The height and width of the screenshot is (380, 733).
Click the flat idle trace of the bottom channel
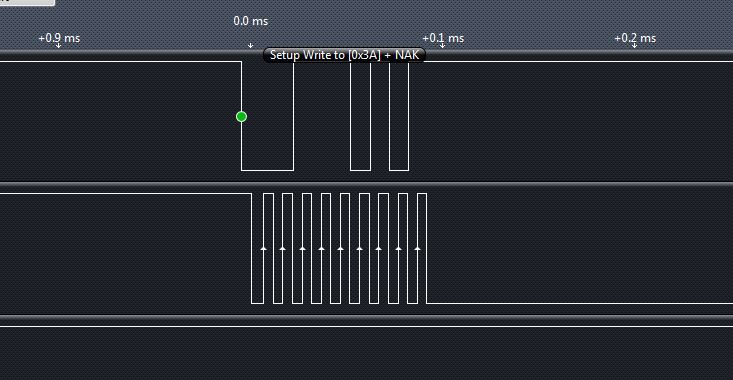[x=366, y=326]
